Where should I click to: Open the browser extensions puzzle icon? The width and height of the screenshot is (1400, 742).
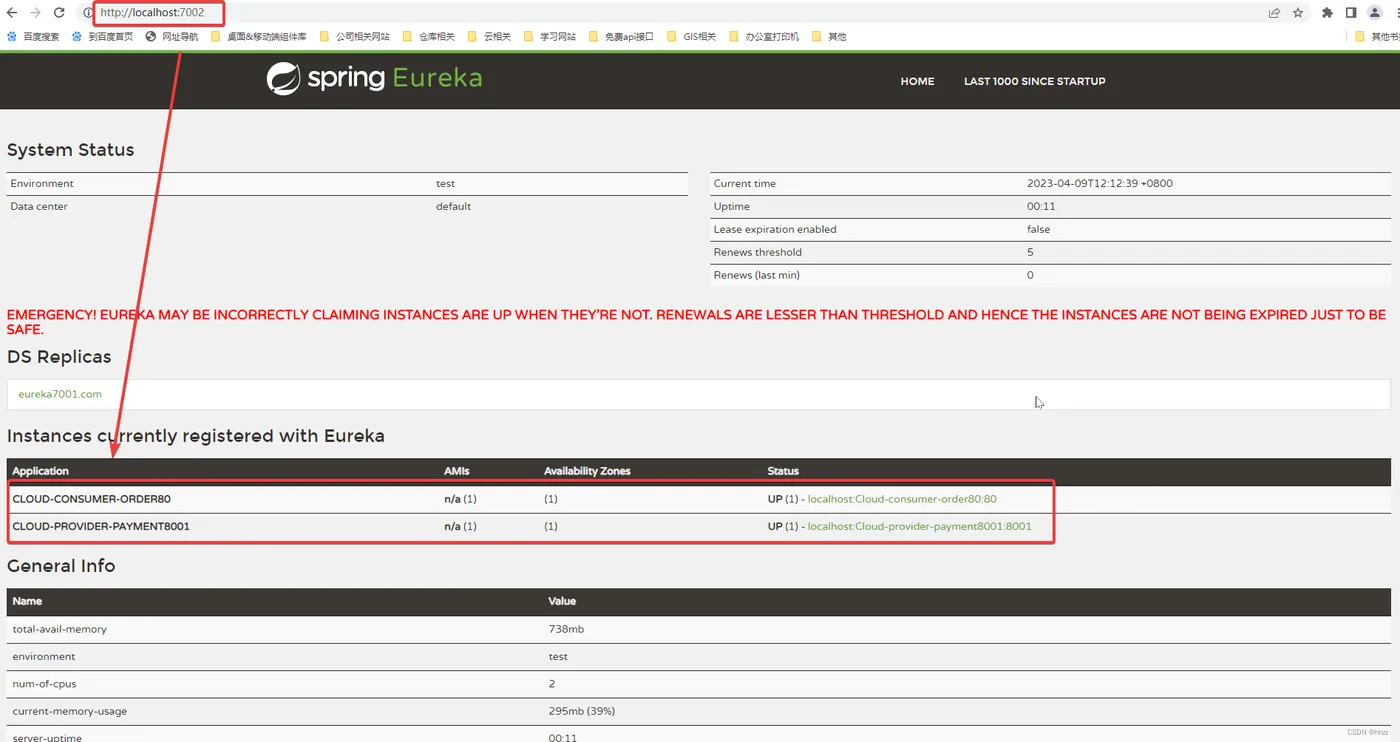(1327, 13)
